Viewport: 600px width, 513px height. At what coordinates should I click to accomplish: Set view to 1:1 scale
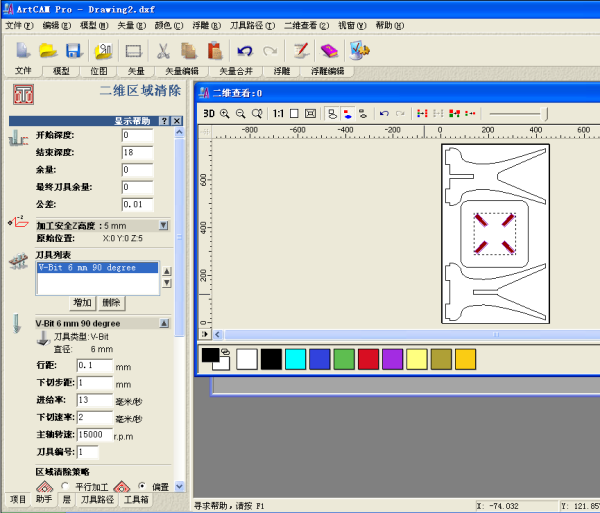pyautogui.click(x=278, y=114)
